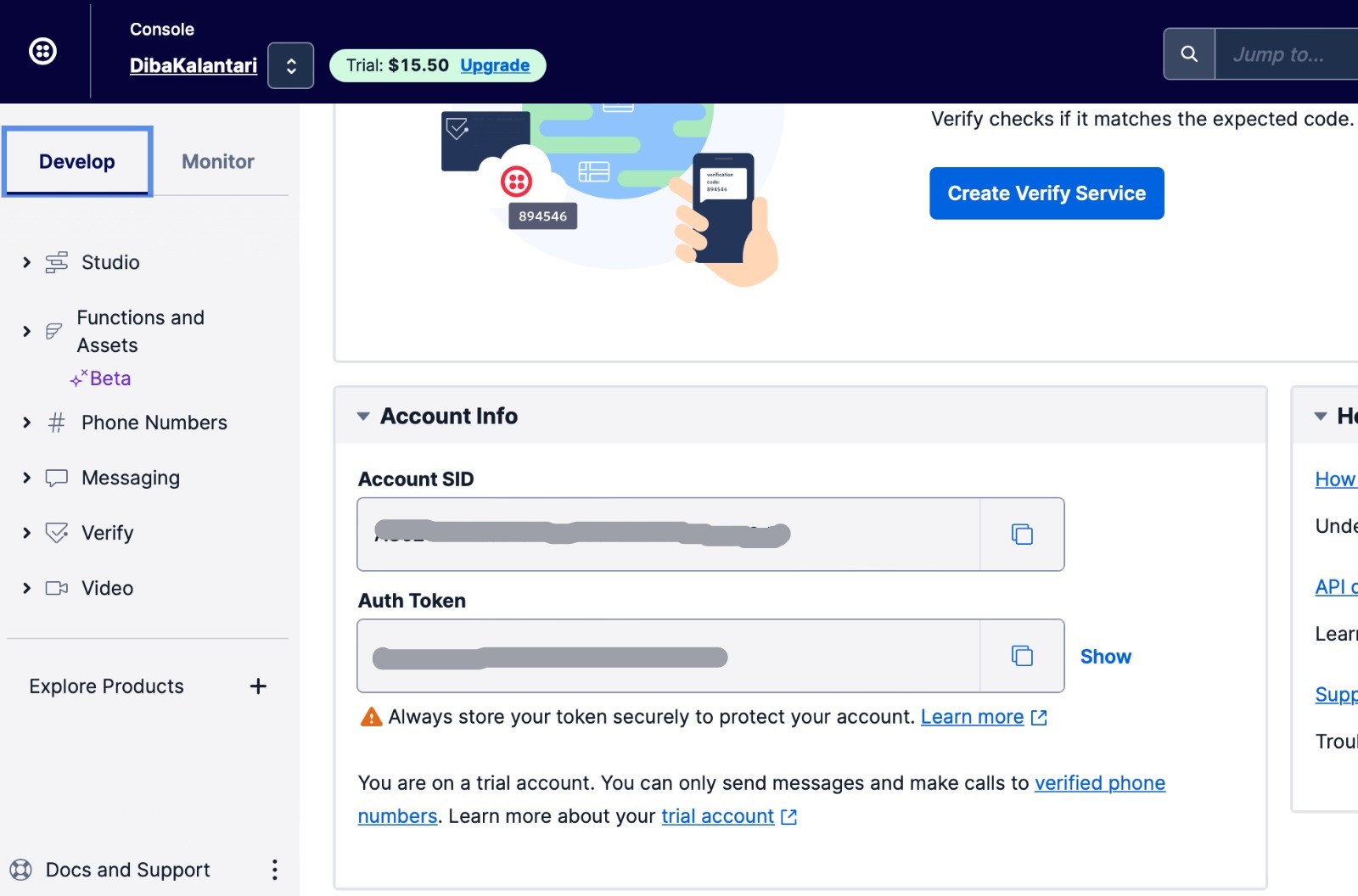Focus the Jump to search field

click(1287, 54)
